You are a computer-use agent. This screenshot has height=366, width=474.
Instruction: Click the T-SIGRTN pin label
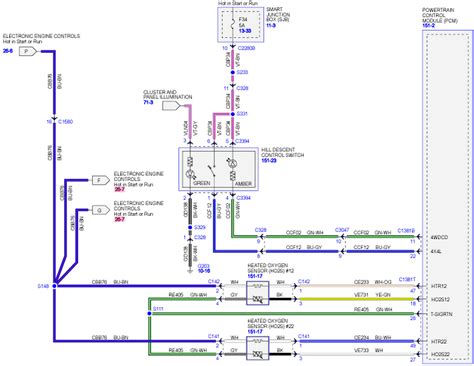click(441, 314)
